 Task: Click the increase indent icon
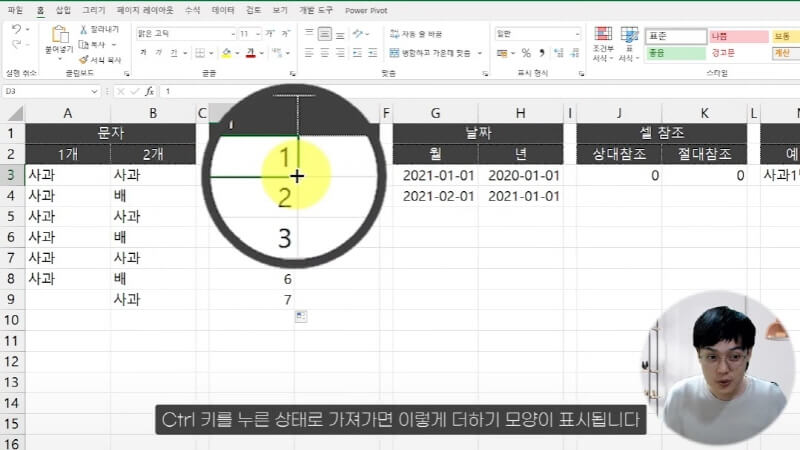tap(373, 53)
